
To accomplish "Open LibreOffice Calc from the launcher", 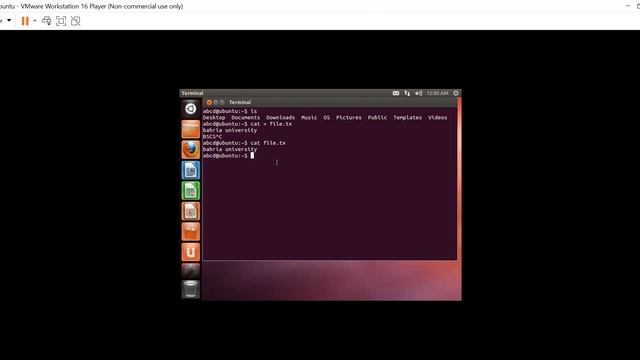I will pos(191,191).
